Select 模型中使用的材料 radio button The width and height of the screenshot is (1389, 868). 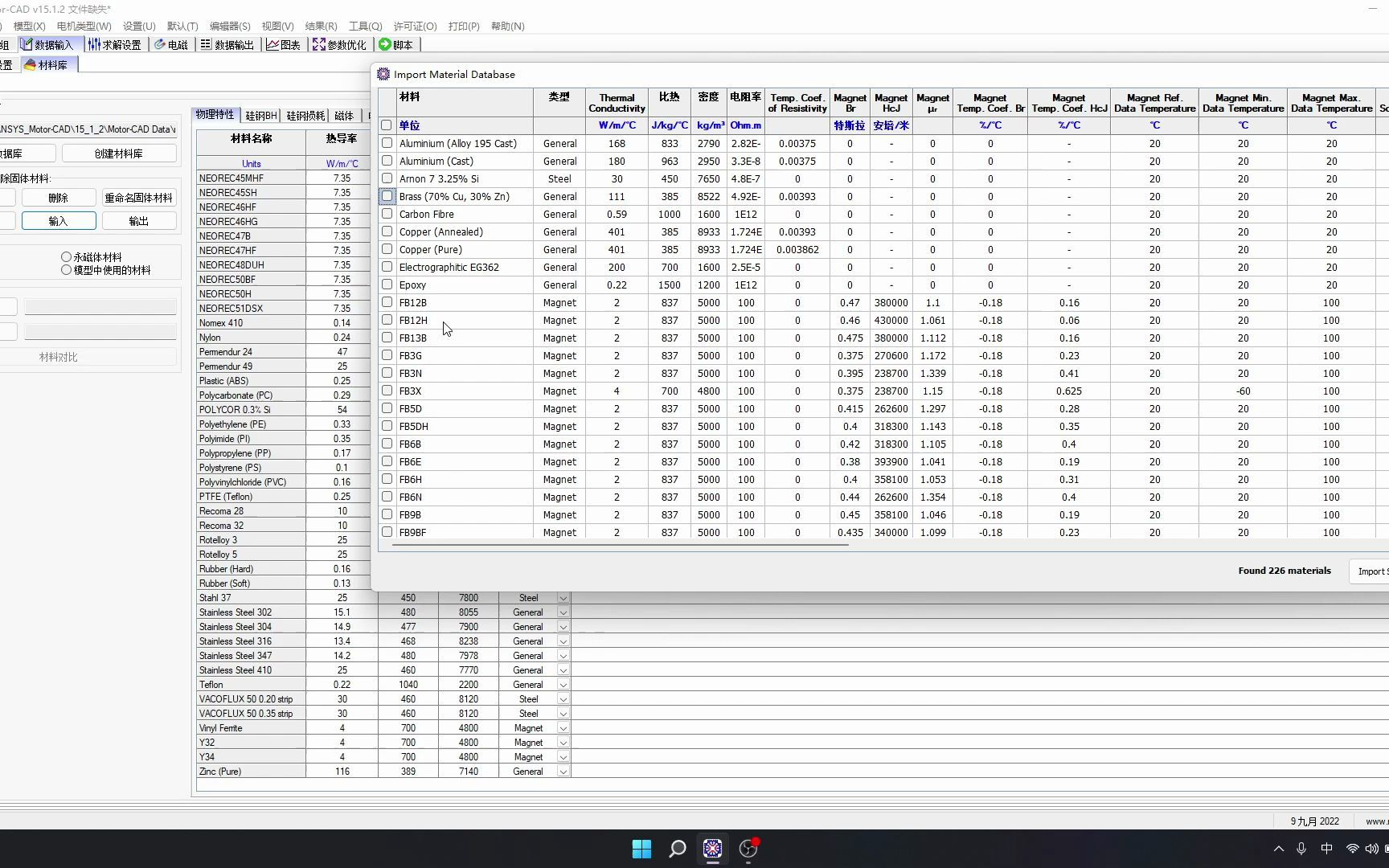click(x=66, y=270)
